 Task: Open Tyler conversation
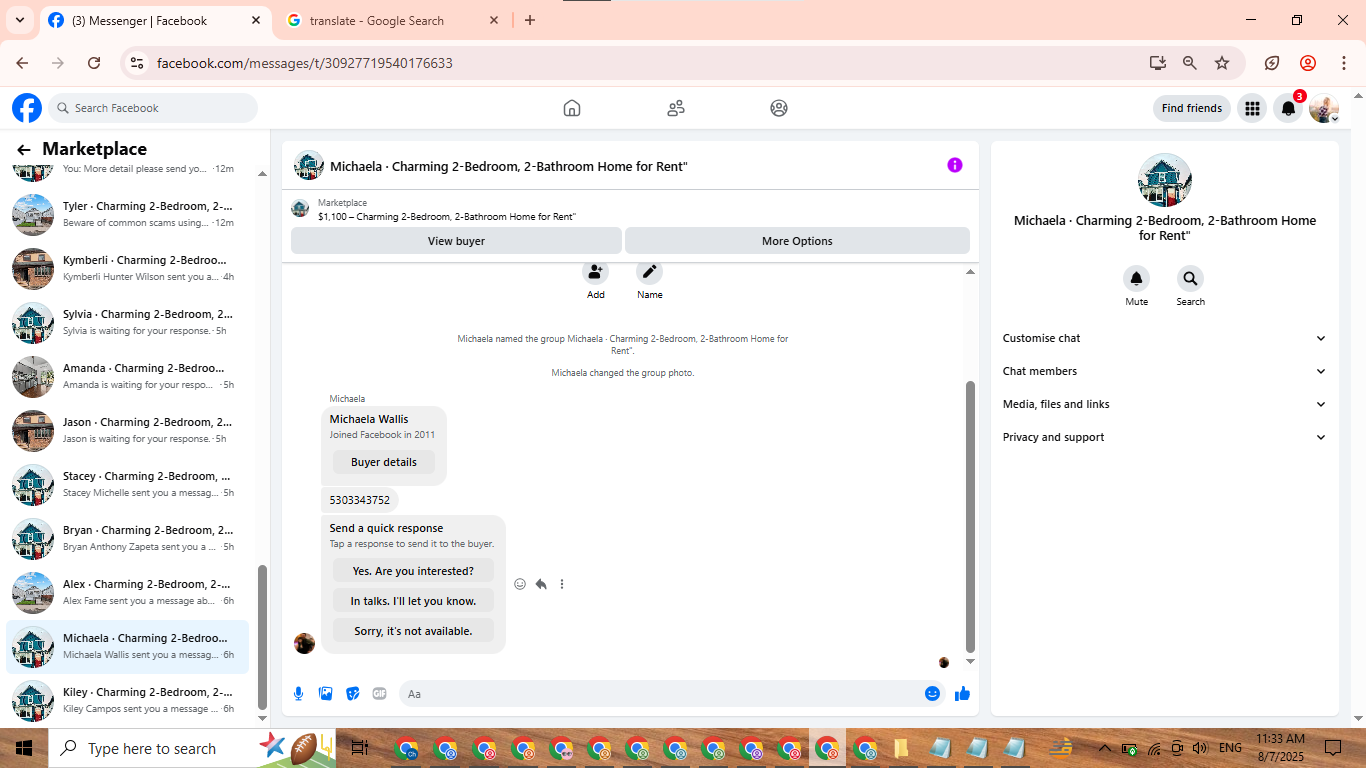[x=128, y=214]
